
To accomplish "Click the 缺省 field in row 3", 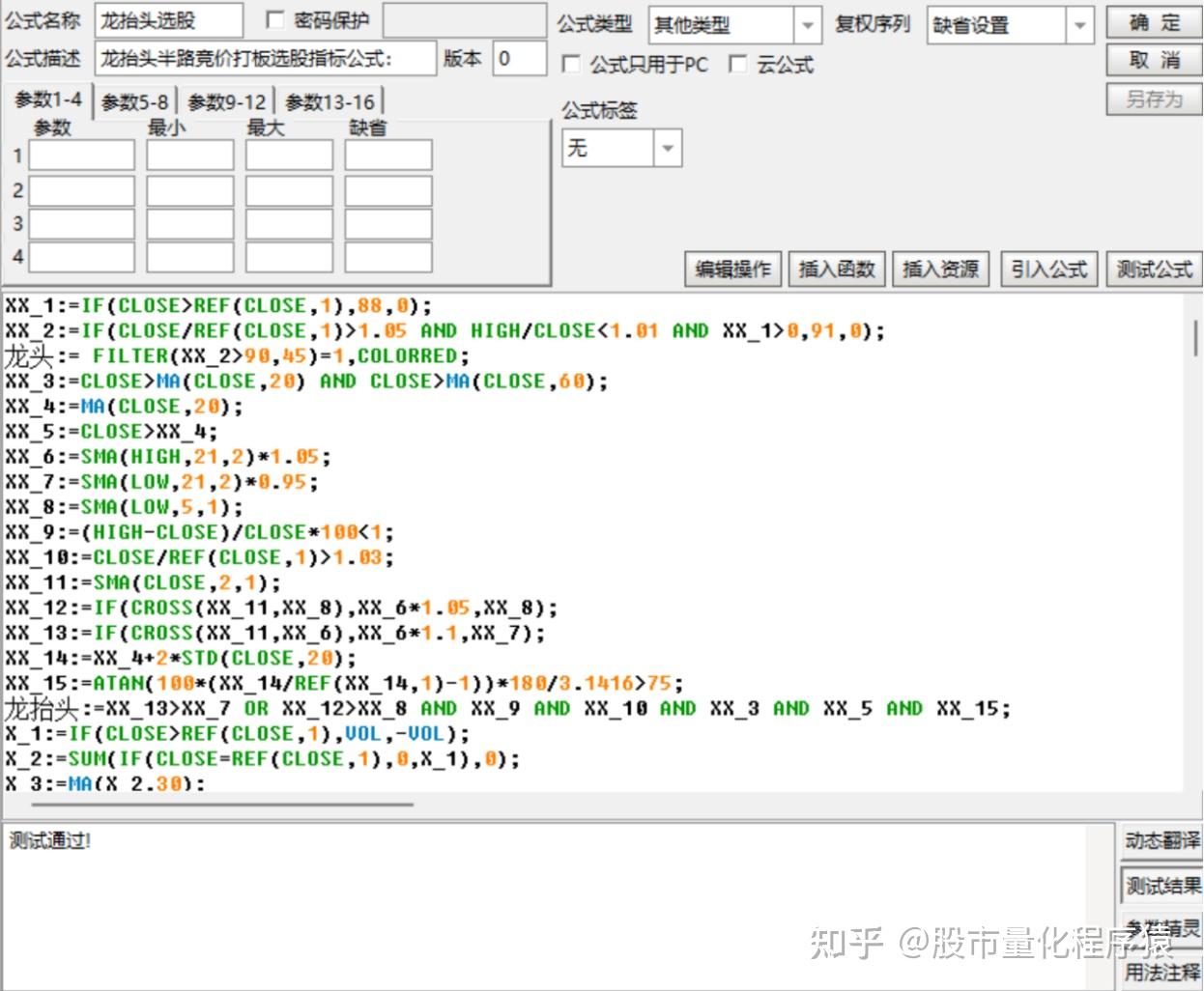I will point(388,224).
